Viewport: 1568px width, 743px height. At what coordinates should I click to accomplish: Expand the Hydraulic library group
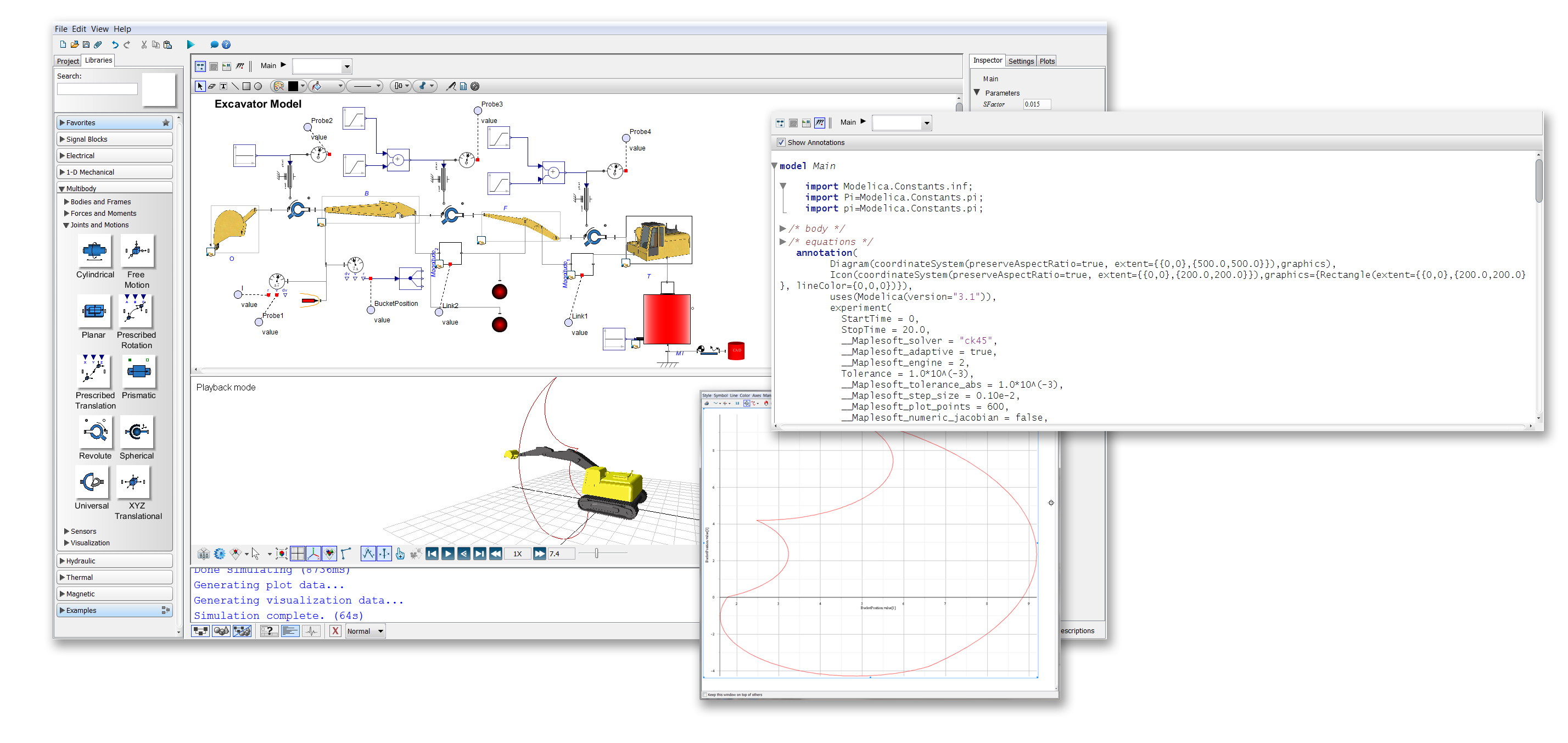(114, 561)
